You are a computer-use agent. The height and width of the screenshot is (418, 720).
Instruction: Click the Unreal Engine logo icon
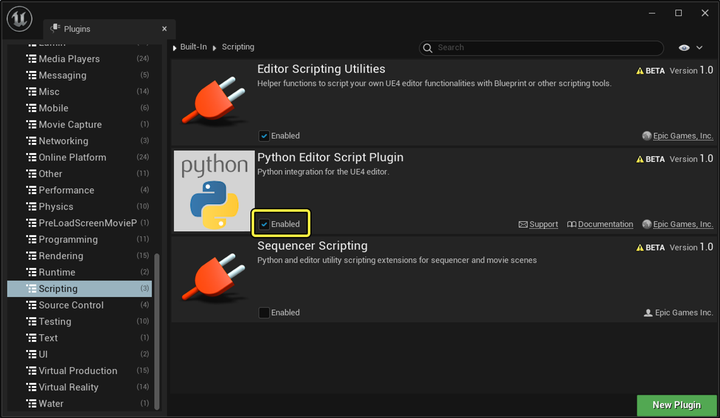point(19,19)
